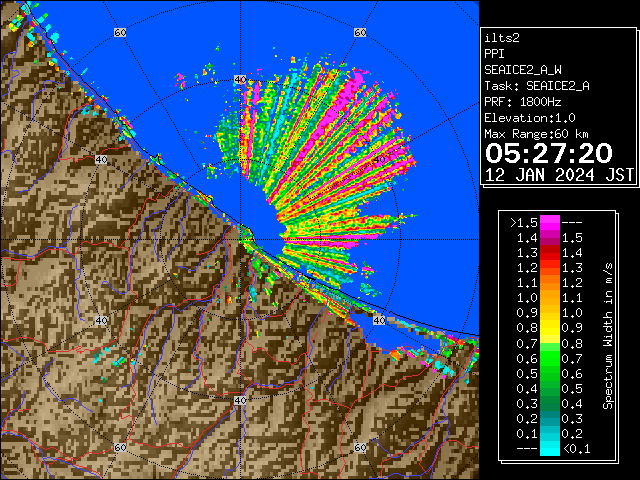Click the 'Spectrum Width in m/s' axis title
The width and height of the screenshot is (640, 480).
tap(608, 336)
